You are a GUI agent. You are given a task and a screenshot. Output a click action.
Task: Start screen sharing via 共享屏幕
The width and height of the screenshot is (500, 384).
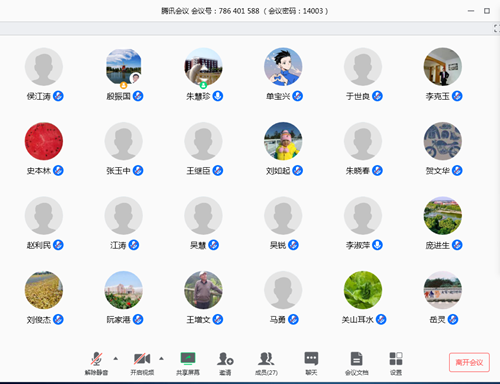188,363
